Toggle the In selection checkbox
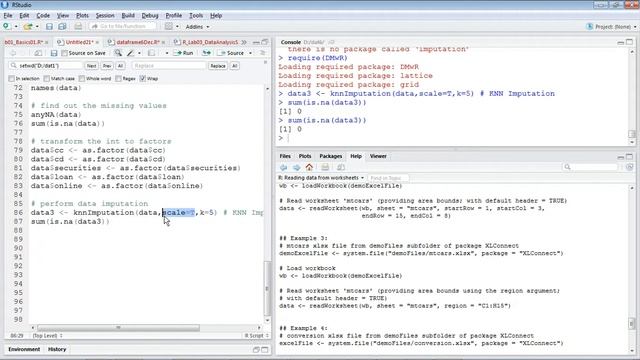This screenshot has width=640, height=360. pos(11,78)
